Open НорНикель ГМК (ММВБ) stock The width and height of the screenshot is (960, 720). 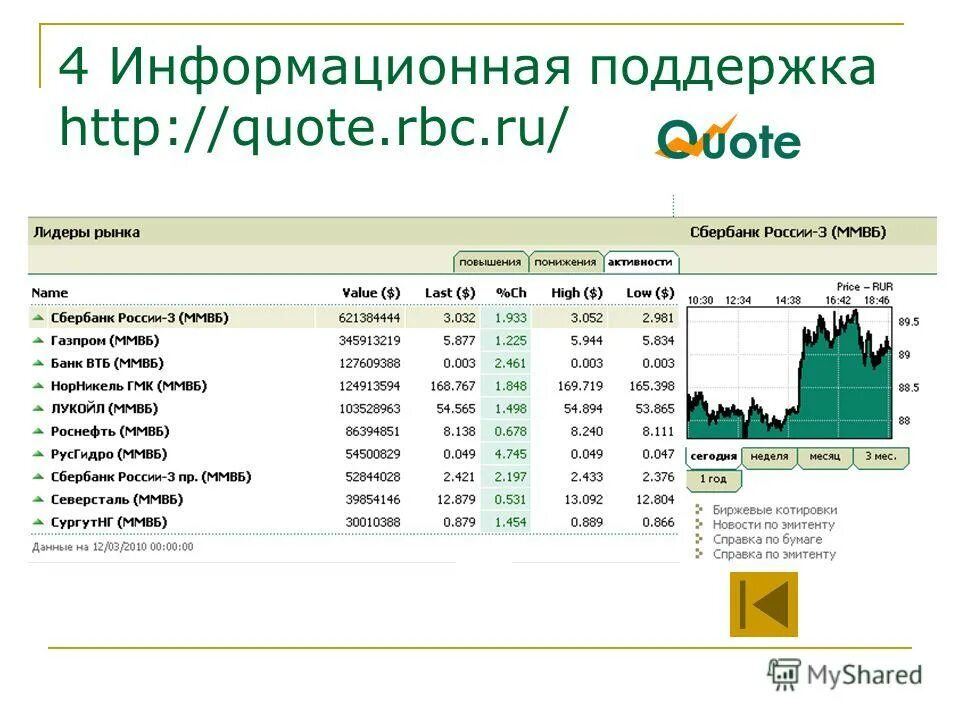[129, 385]
